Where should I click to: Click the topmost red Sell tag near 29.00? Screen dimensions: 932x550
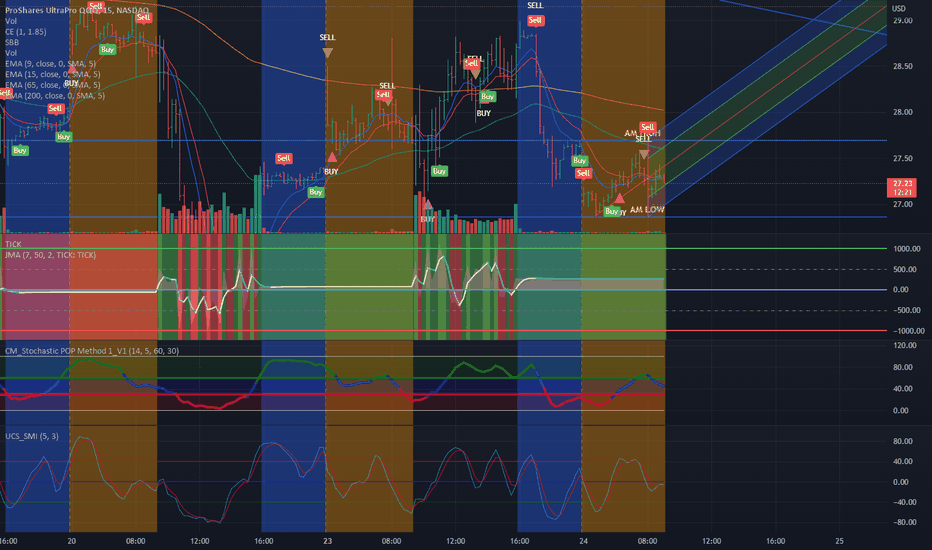[x=96, y=5]
